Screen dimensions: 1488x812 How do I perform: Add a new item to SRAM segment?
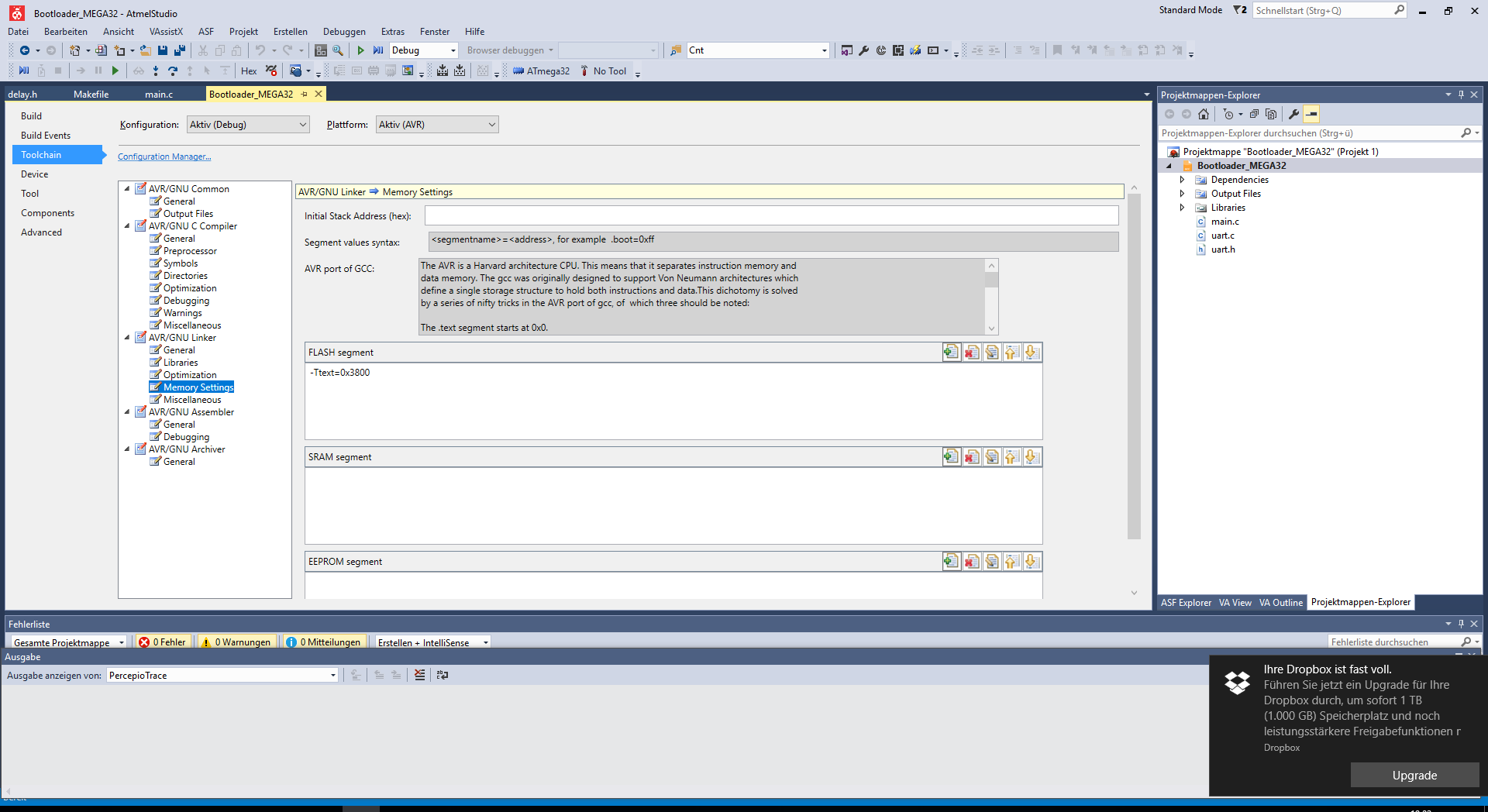(951, 457)
